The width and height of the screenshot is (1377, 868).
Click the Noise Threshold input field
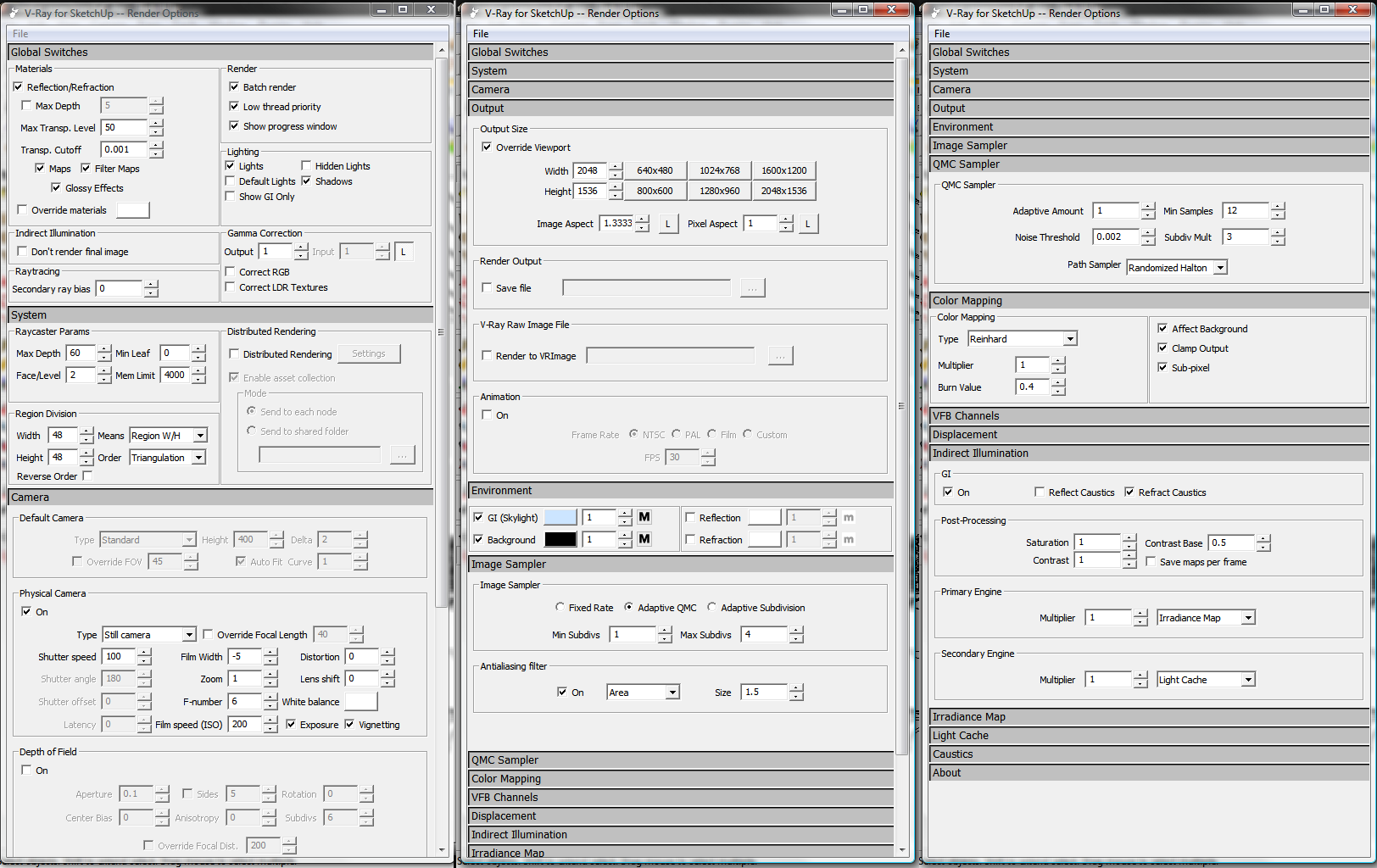coord(1116,237)
